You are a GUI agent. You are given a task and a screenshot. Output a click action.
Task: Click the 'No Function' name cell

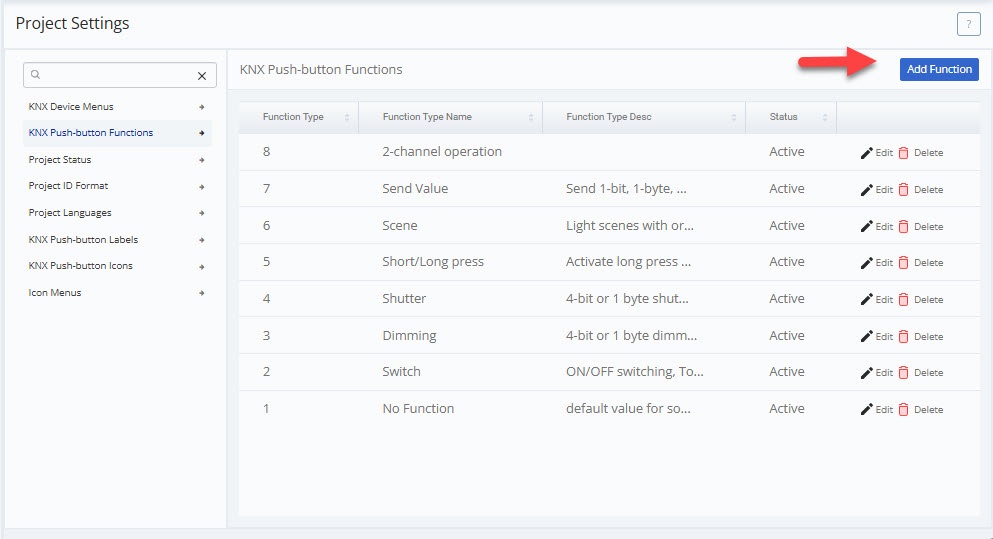click(x=418, y=408)
